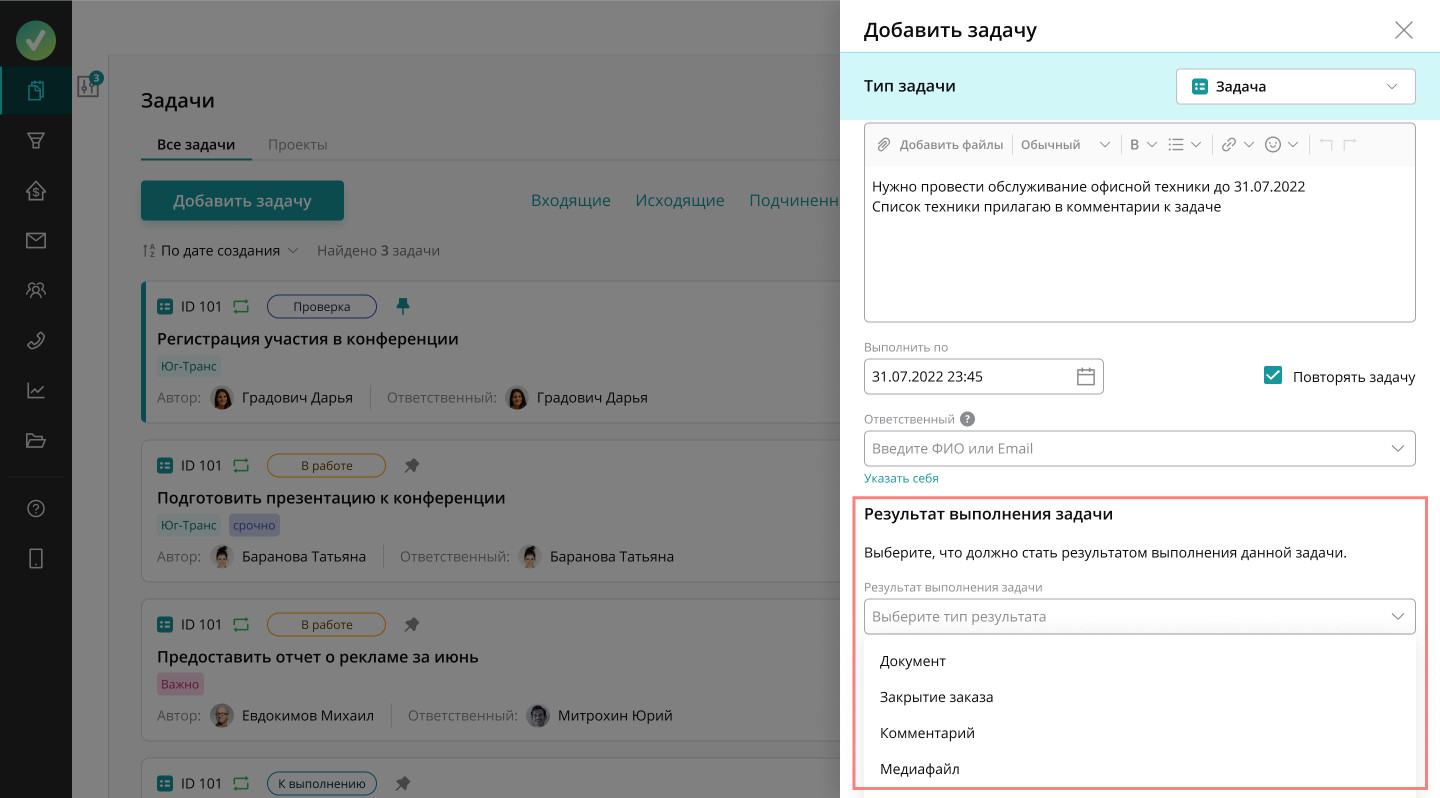Click the task description text area
This screenshot has width=1440, height=798.
[1140, 243]
